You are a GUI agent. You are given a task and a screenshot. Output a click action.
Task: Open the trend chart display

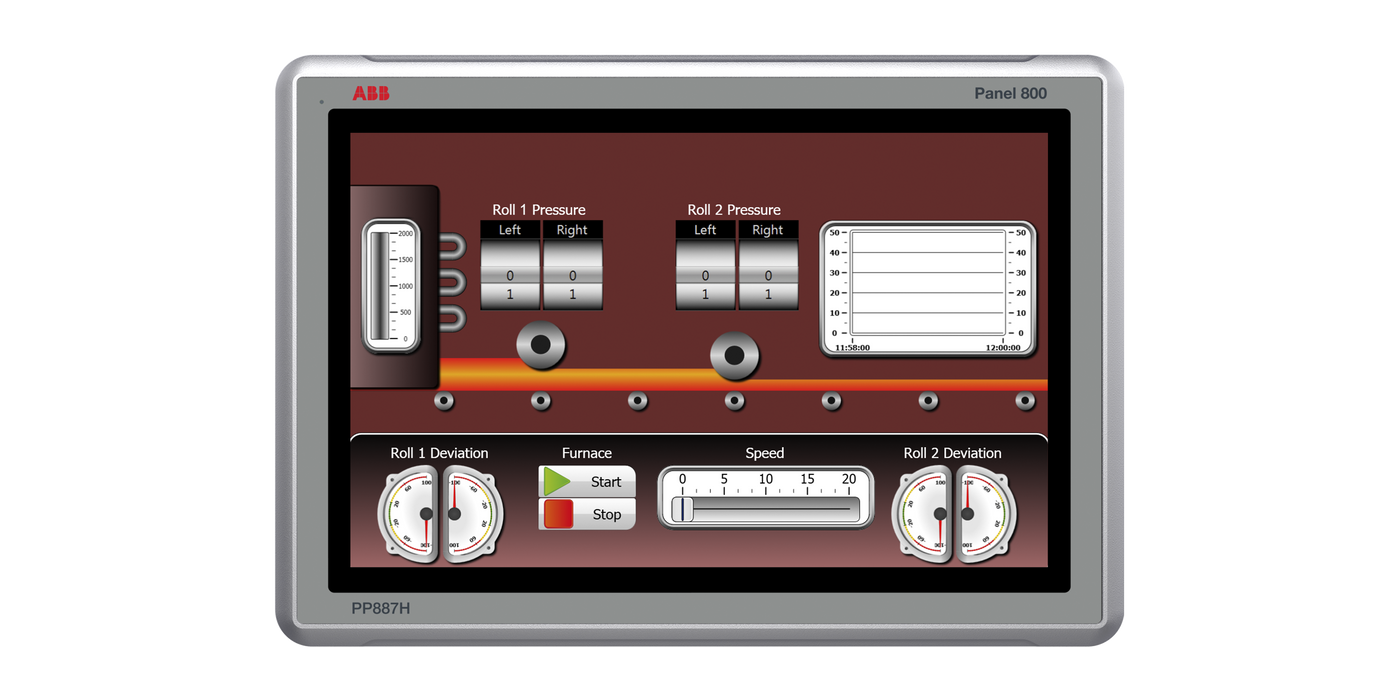point(927,288)
